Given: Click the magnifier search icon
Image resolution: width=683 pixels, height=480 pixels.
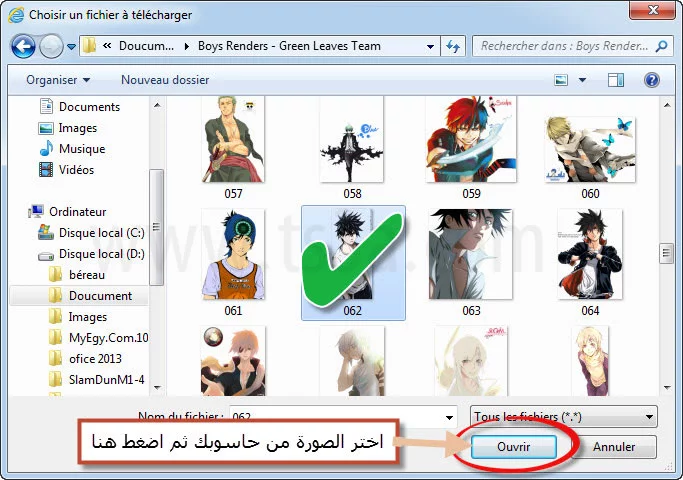Looking at the screenshot, I should [662, 46].
